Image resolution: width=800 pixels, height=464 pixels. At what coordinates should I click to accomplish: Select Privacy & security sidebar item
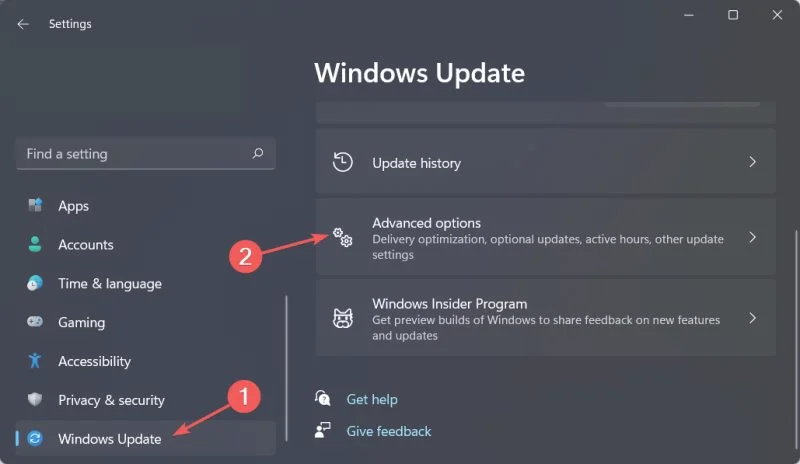pyautogui.click(x=145, y=400)
